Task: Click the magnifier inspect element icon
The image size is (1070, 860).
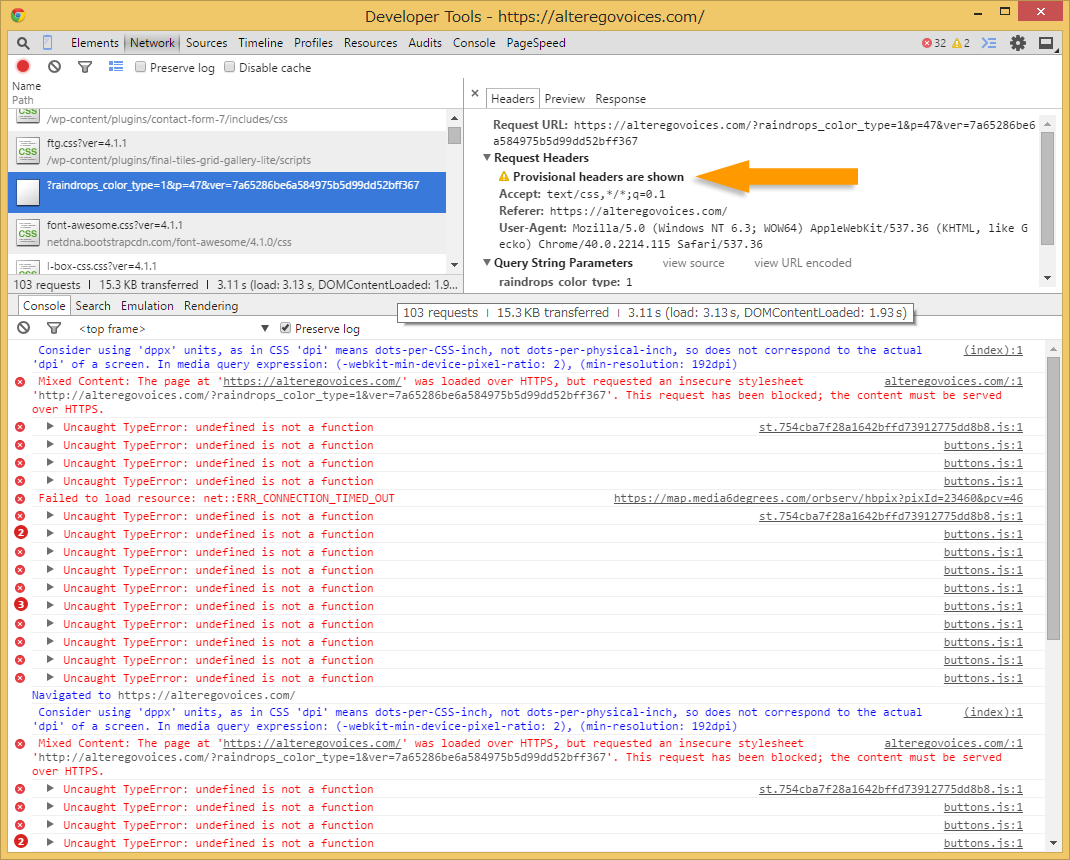Action: pos(23,43)
